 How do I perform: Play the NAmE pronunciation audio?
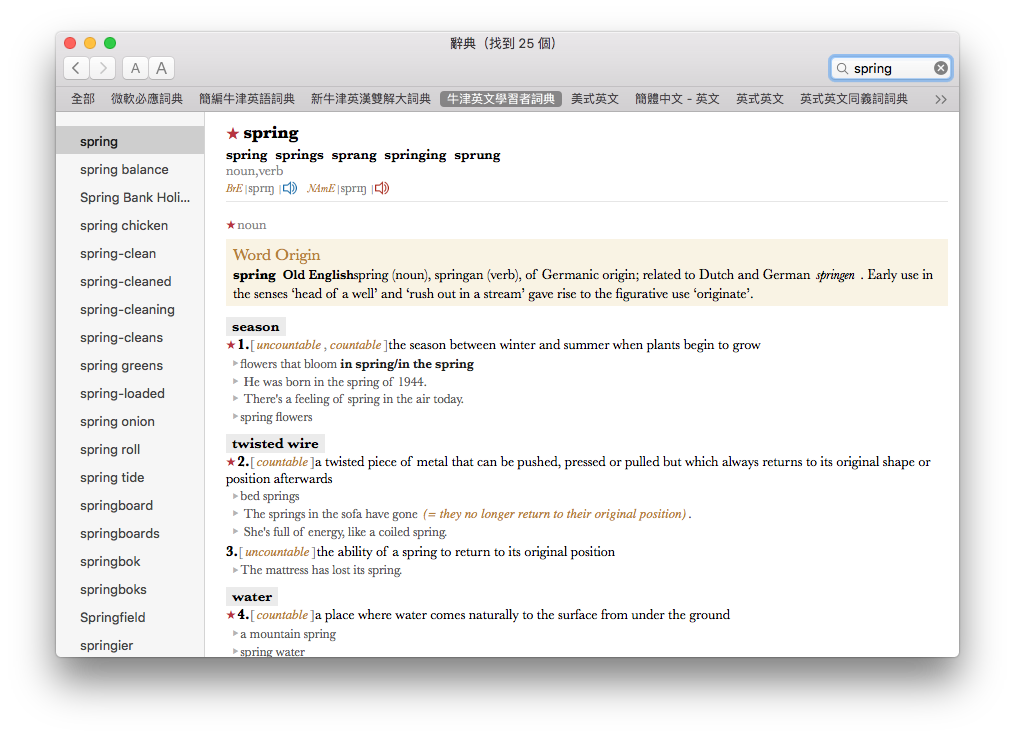point(382,188)
